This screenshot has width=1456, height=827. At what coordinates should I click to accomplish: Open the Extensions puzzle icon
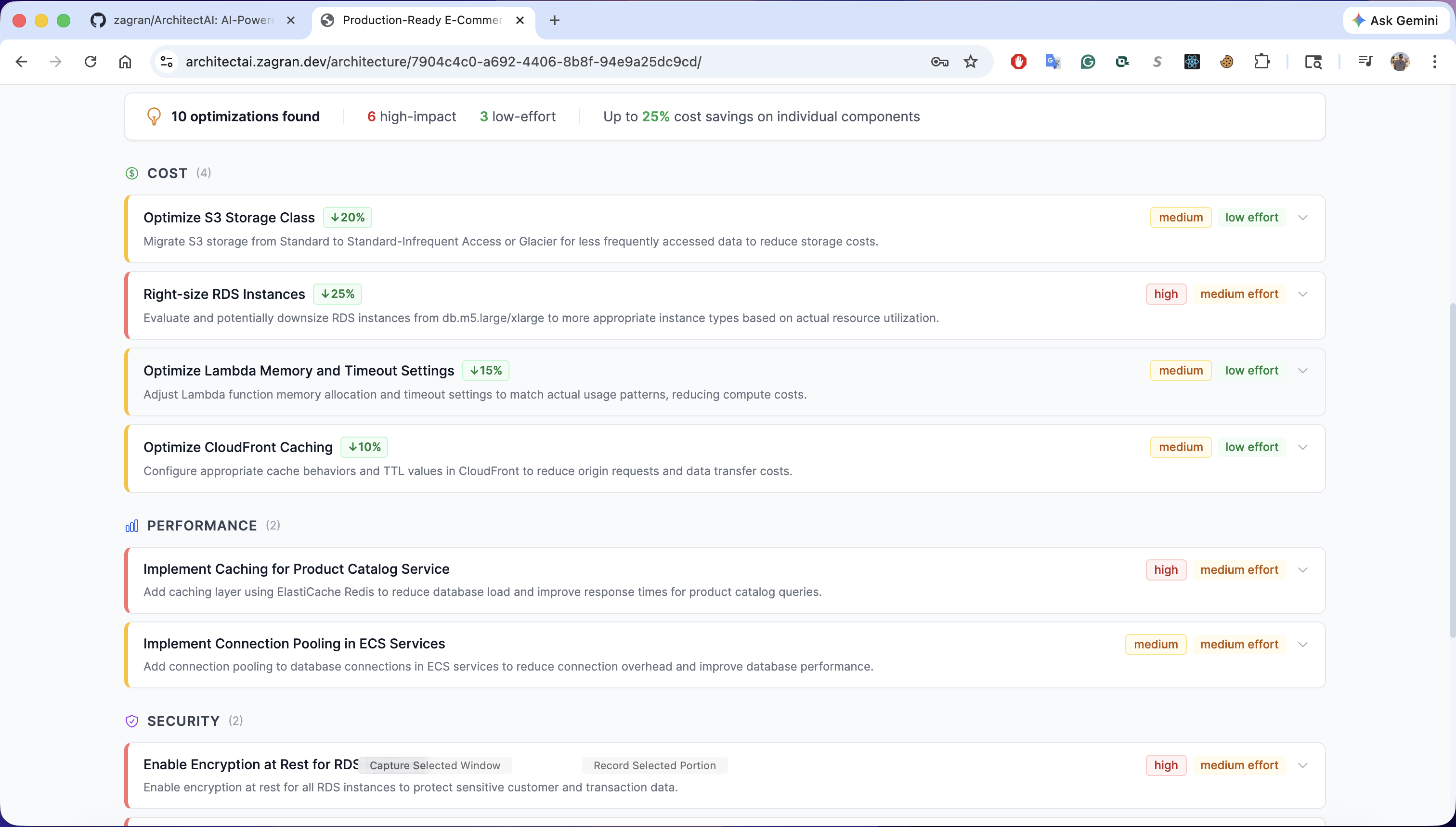pyautogui.click(x=1261, y=61)
